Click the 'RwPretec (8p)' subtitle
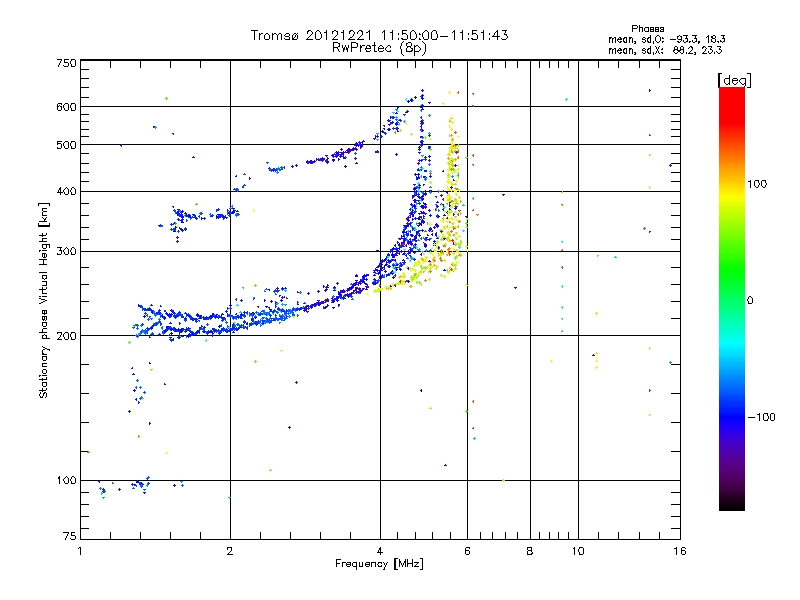This screenshot has width=800, height=600. coord(379,48)
